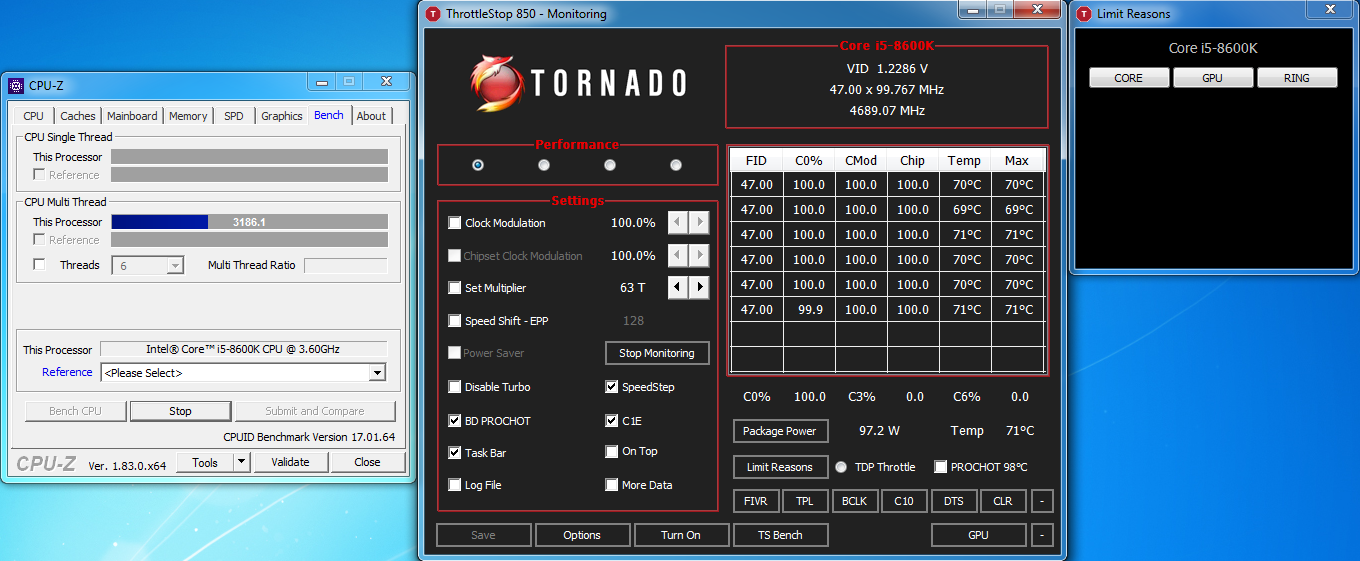Open the About tab in CPU-Z
This screenshot has height=561, width=1360.
pos(372,116)
